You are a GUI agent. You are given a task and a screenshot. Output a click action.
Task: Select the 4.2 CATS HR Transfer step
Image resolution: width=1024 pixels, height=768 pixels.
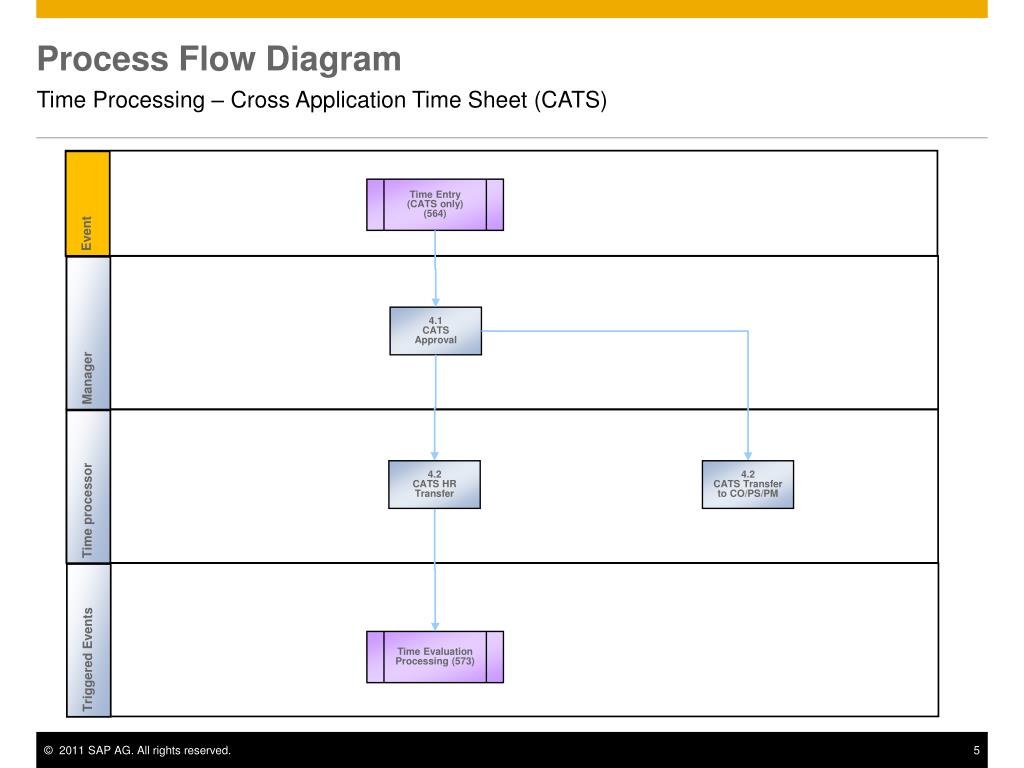click(x=434, y=485)
